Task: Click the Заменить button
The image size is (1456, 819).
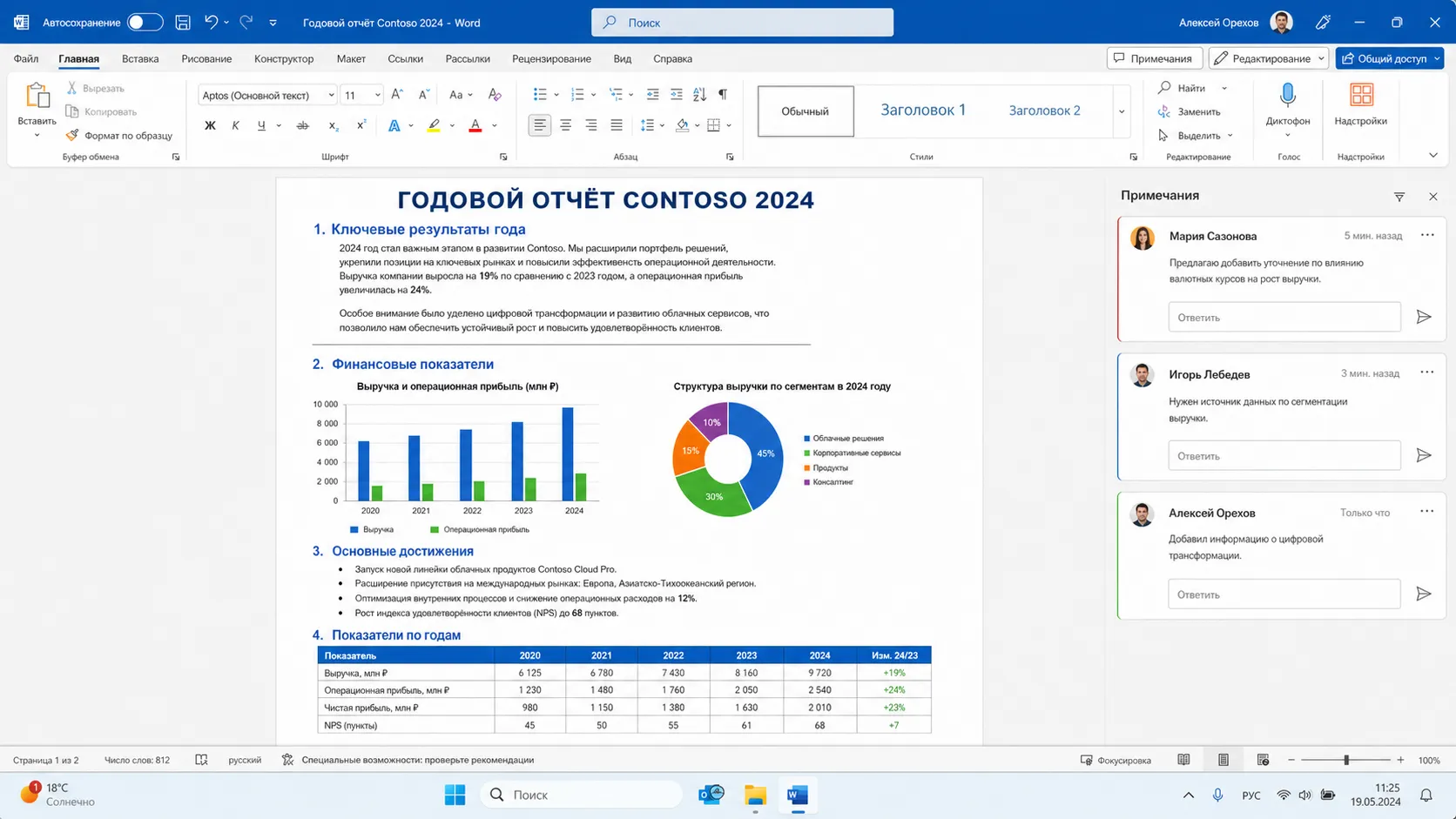Action: point(1190,111)
